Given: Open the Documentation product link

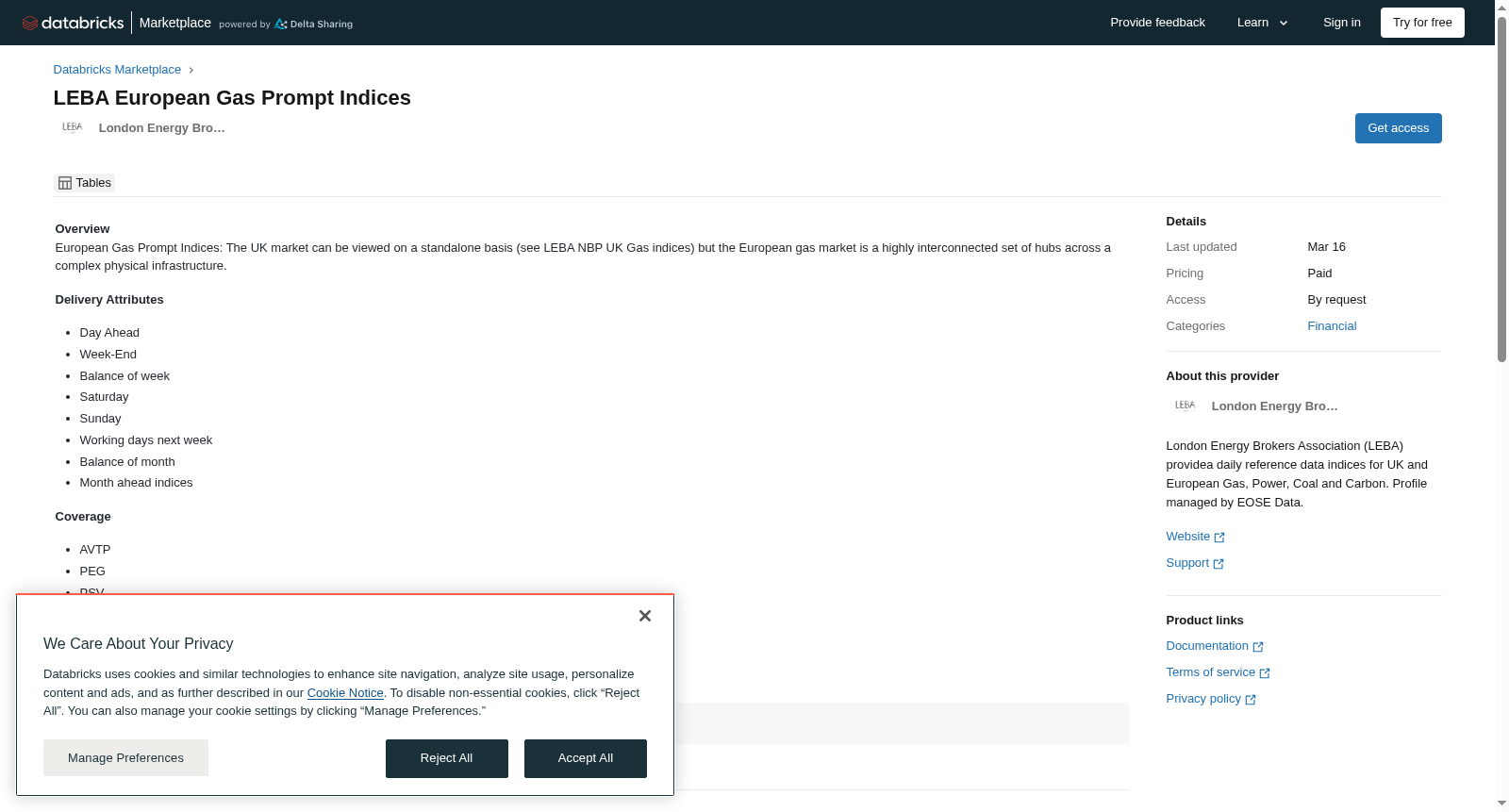Looking at the screenshot, I should click(1207, 646).
